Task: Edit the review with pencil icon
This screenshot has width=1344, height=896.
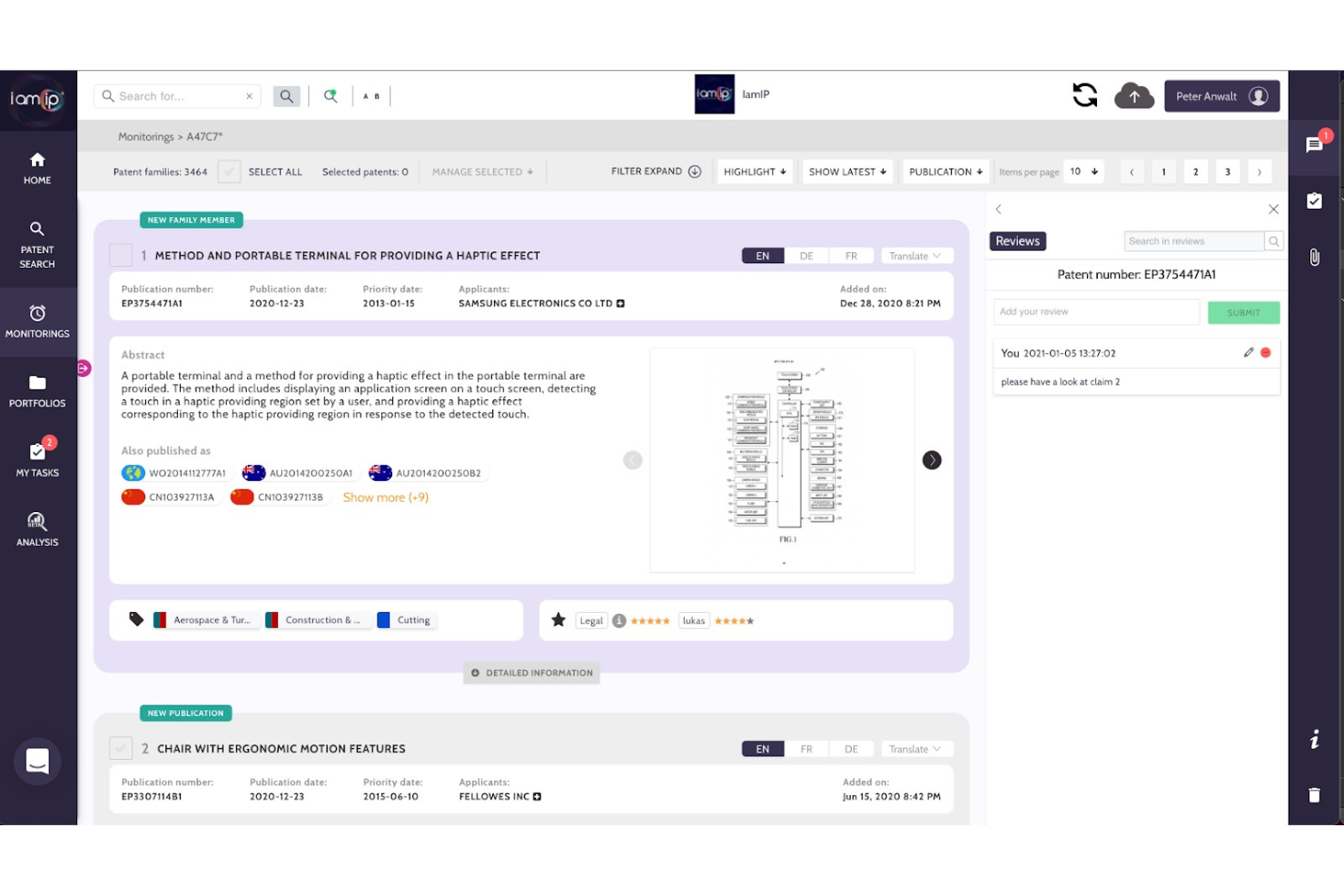Action: coord(1249,352)
